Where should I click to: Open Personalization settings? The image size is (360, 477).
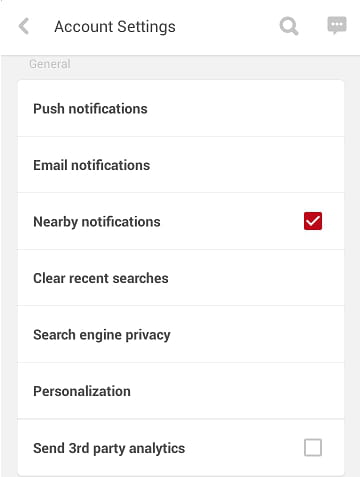click(181, 391)
